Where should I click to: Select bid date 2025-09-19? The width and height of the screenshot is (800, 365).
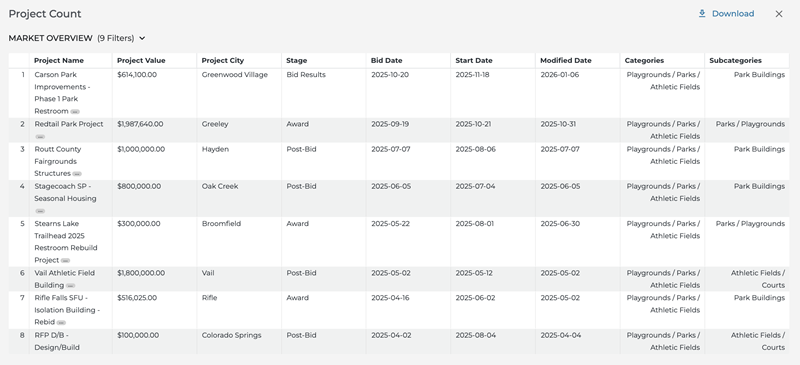(390, 124)
